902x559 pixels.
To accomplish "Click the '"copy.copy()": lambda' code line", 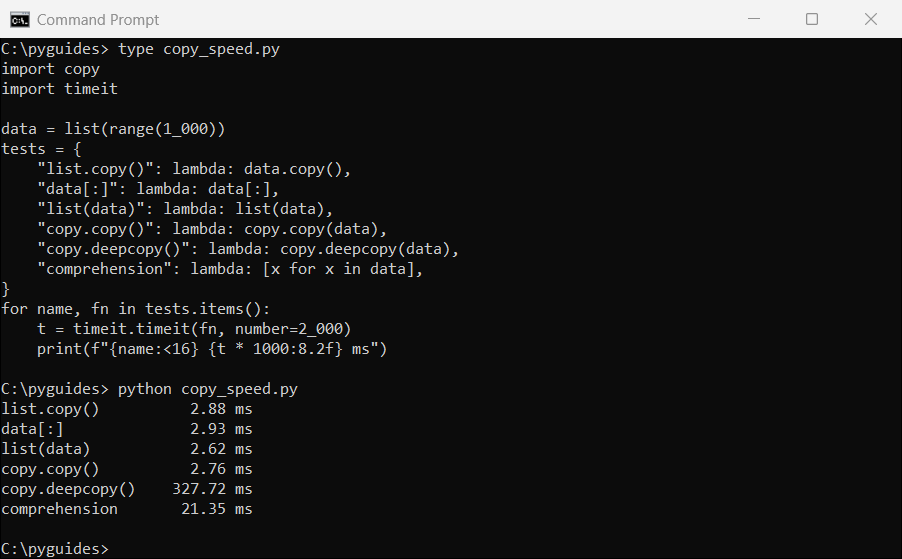I will [x=212, y=229].
